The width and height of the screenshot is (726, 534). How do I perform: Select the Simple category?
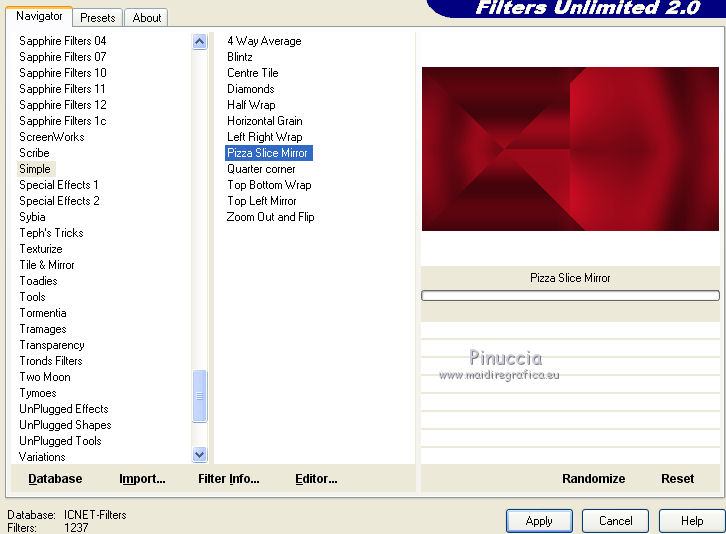tap(35, 169)
